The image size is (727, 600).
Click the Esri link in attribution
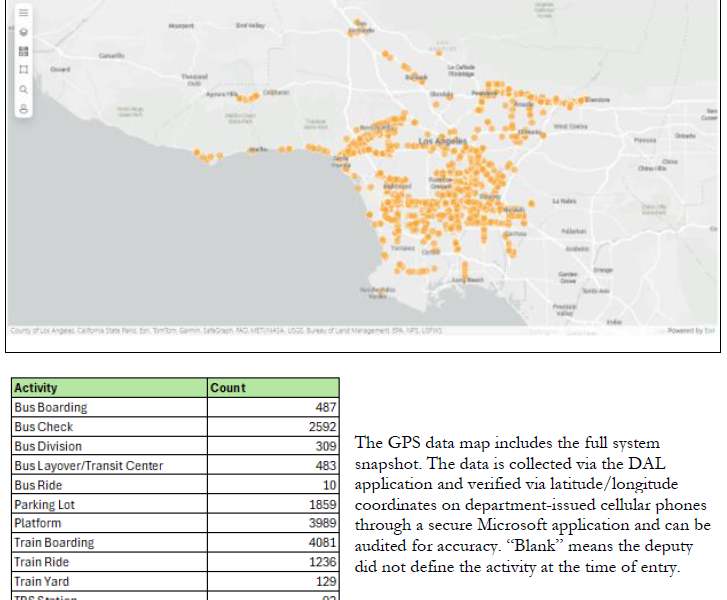[x=709, y=331]
